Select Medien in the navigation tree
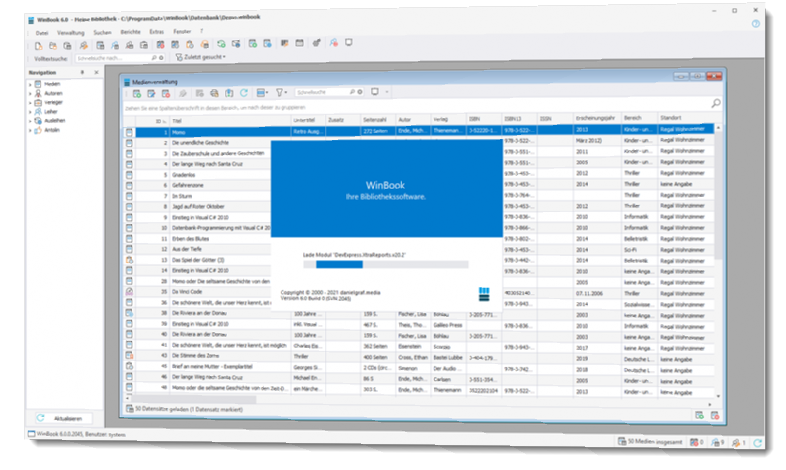Viewport: 786px width, 470px height. point(52,84)
